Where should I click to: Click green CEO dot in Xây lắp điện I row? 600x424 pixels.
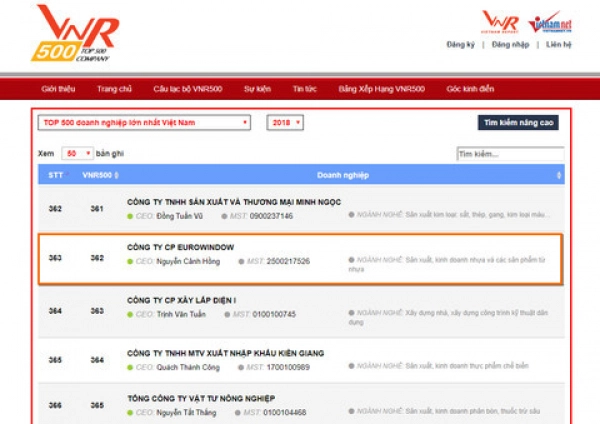[130, 315]
